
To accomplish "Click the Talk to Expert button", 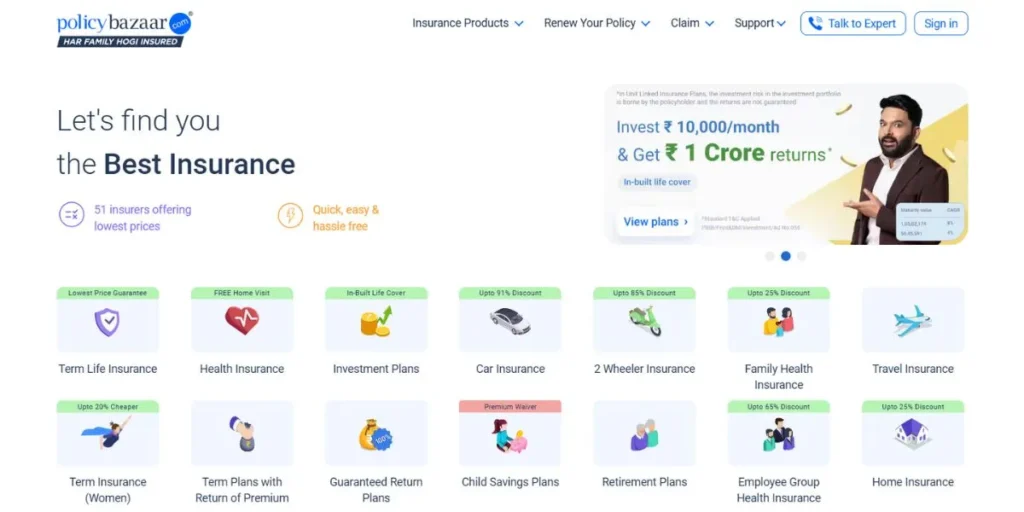I will [x=853, y=24].
